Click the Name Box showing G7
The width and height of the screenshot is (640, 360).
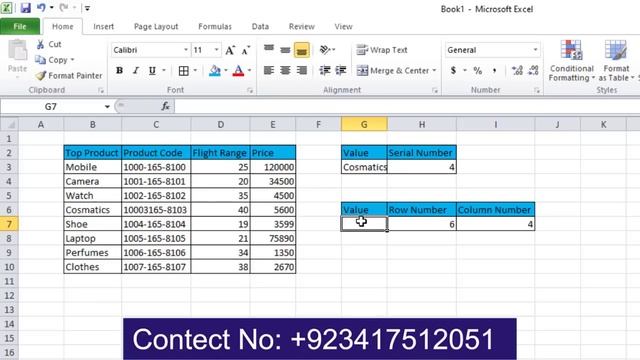click(51, 107)
